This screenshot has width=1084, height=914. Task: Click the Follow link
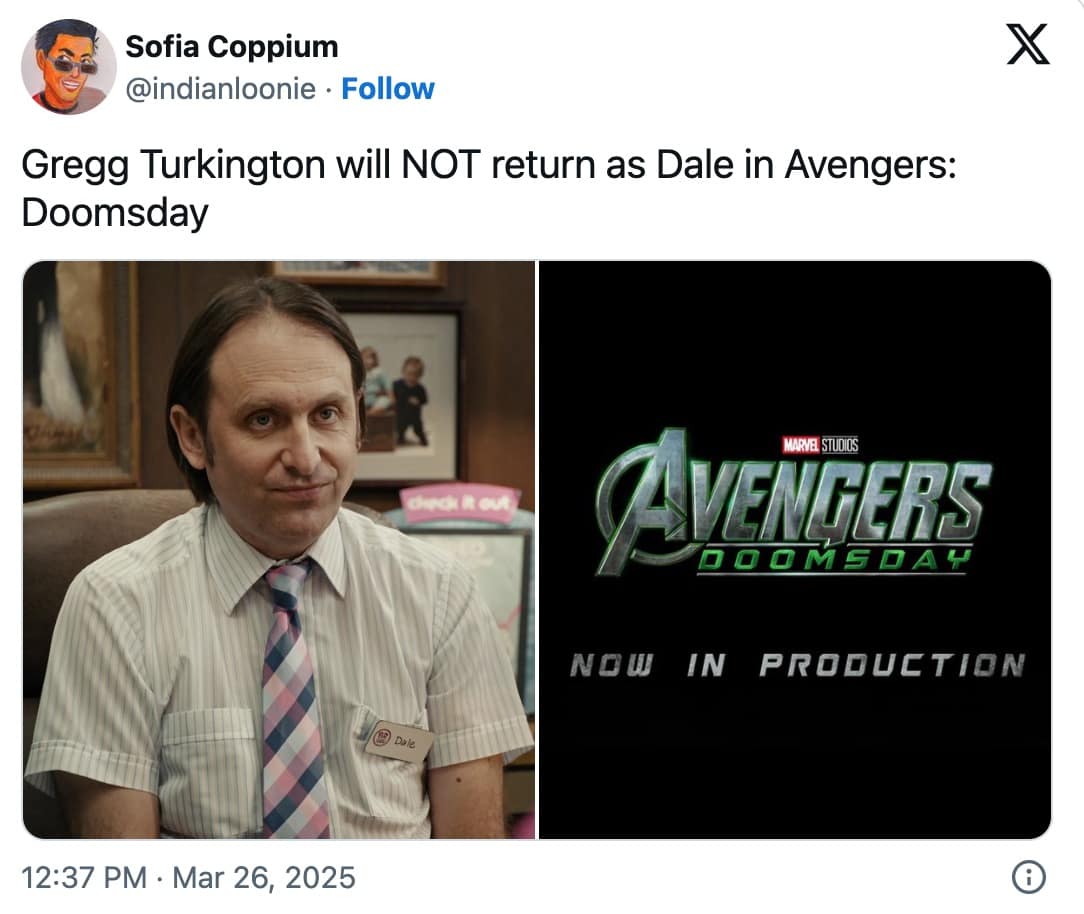coord(386,89)
